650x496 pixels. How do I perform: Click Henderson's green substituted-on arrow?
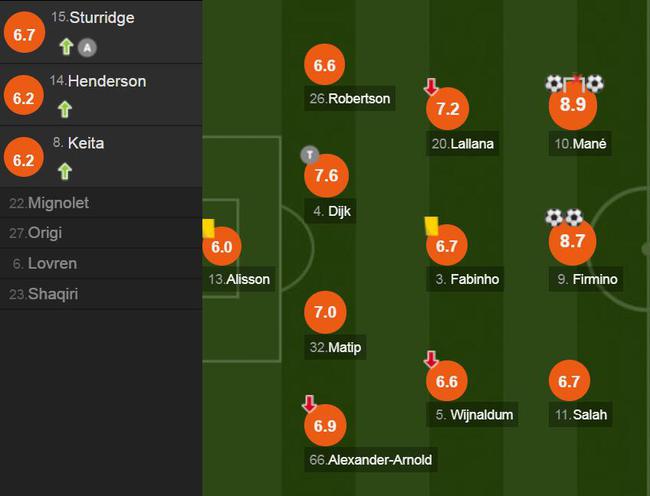(66, 109)
